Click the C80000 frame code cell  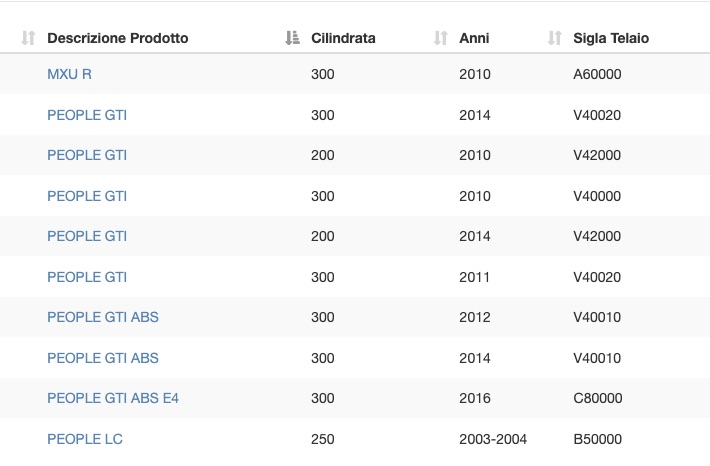tap(598, 398)
